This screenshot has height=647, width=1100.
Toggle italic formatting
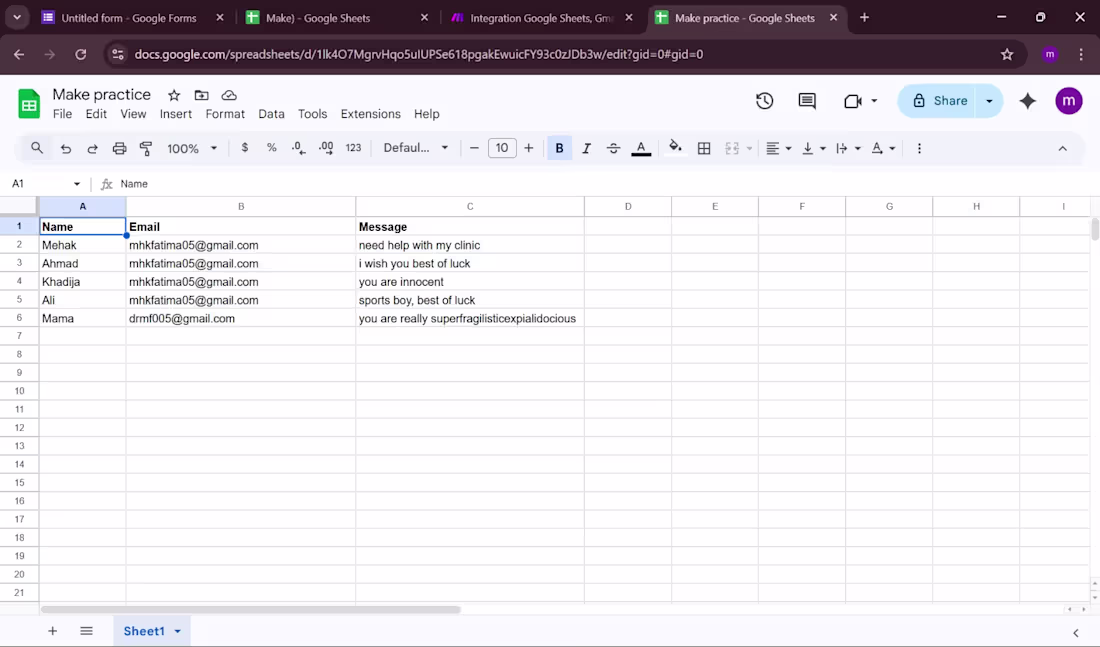point(586,148)
